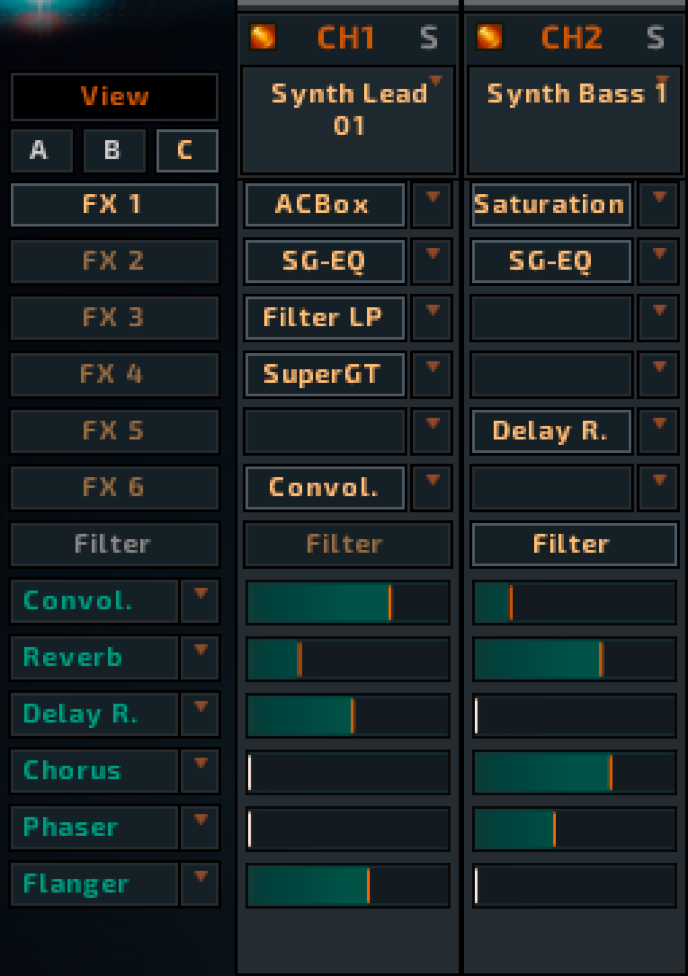The height and width of the screenshot is (976, 688).
Task: Toggle the CH2 Filter button
Action: tap(571, 544)
